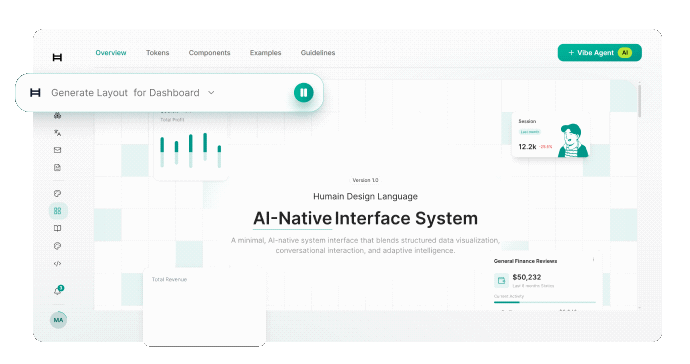Select the sidebar icon above the grid icon

tap(57, 193)
